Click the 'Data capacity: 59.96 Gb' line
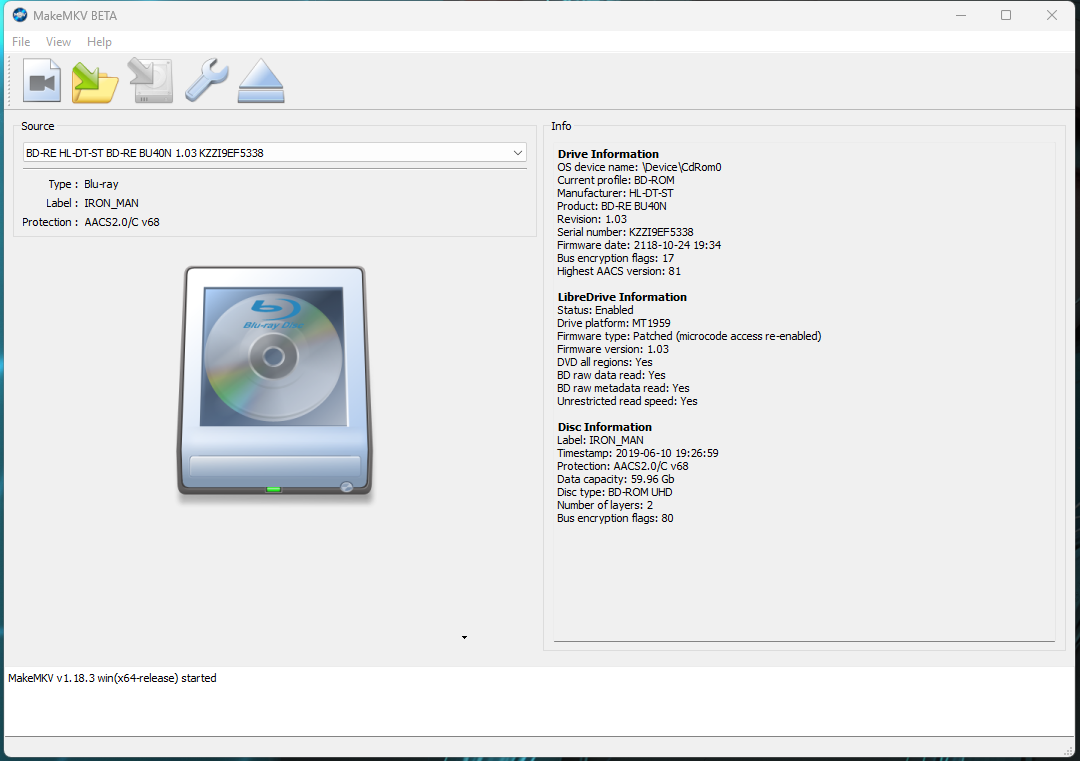The height and width of the screenshot is (761, 1080). click(x=616, y=480)
